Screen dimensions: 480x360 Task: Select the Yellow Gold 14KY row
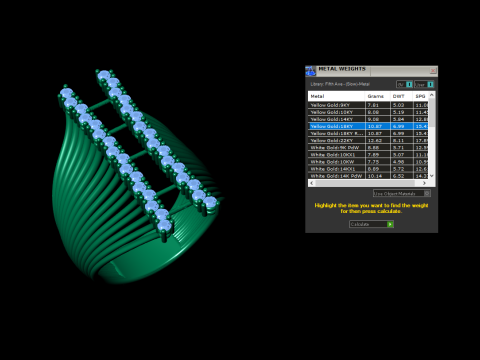(368, 119)
